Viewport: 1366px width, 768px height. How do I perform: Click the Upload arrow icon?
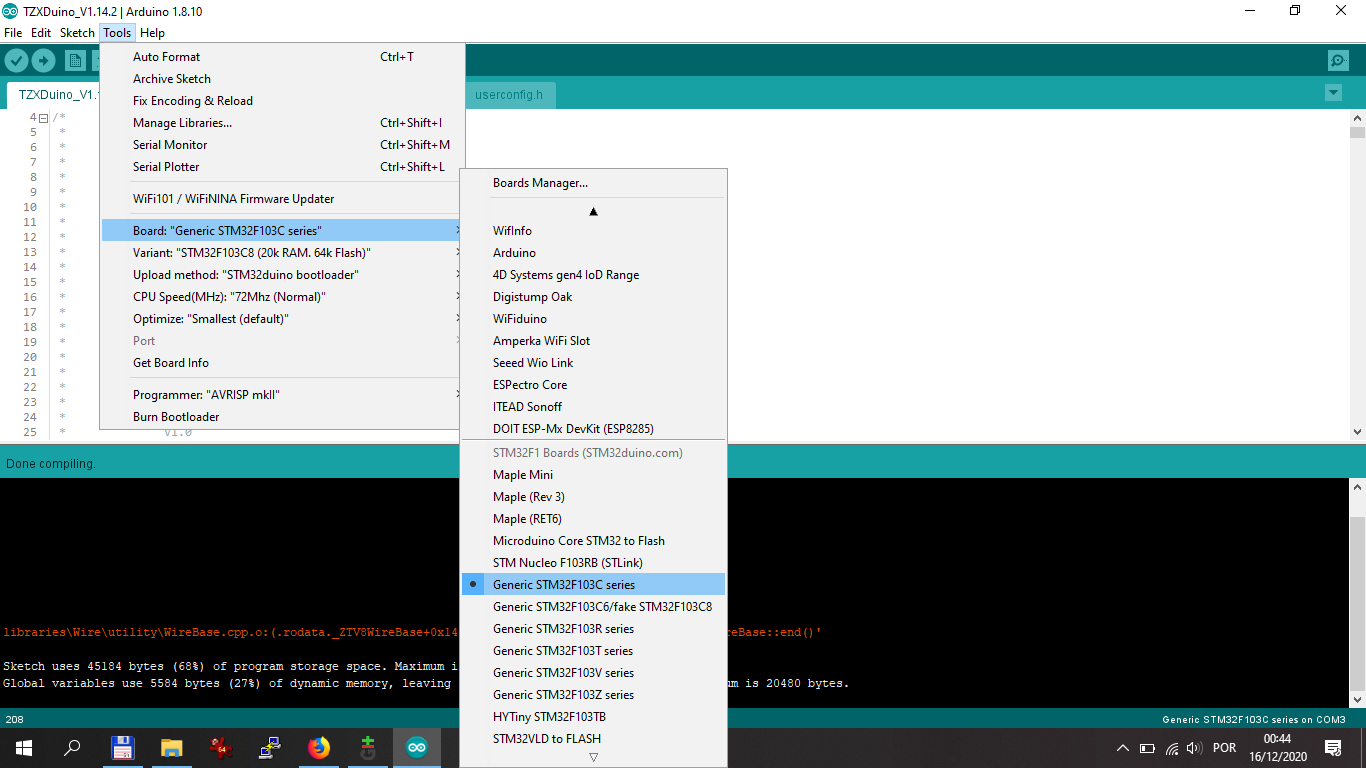(x=43, y=61)
